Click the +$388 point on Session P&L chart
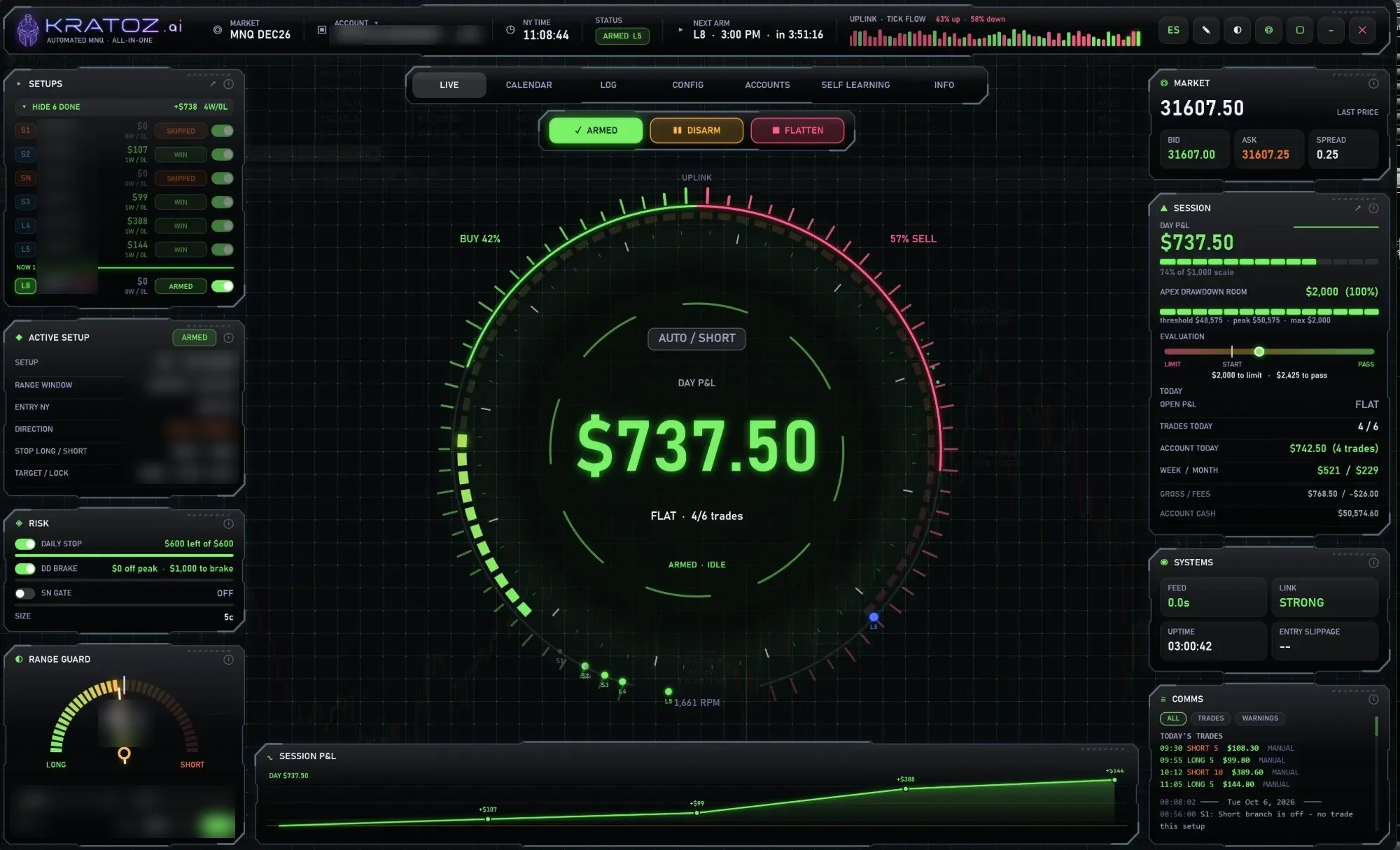 click(905, 788)
